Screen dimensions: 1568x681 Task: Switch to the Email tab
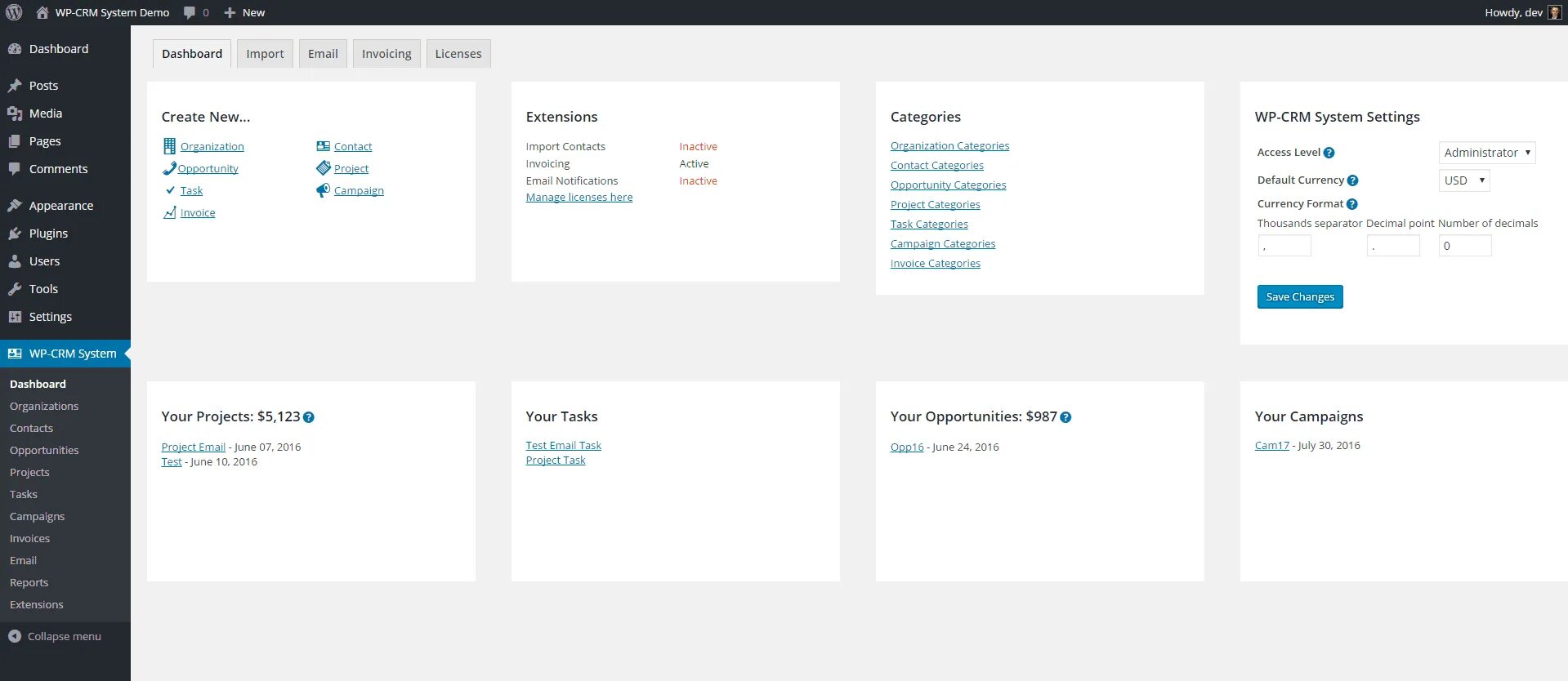tap(323, 54)
